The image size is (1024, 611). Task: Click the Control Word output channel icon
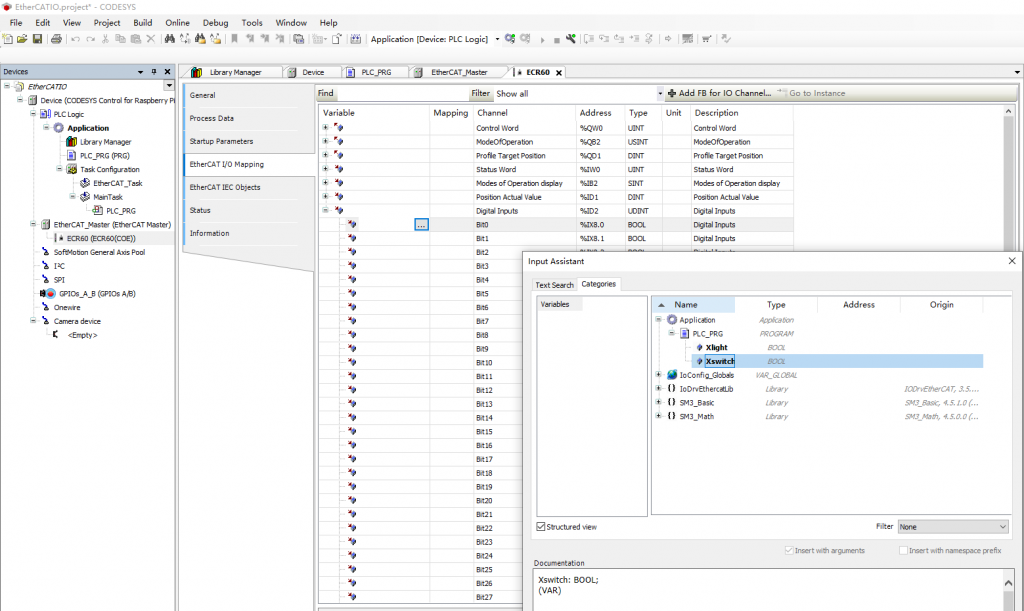click(x=339, y=127)
